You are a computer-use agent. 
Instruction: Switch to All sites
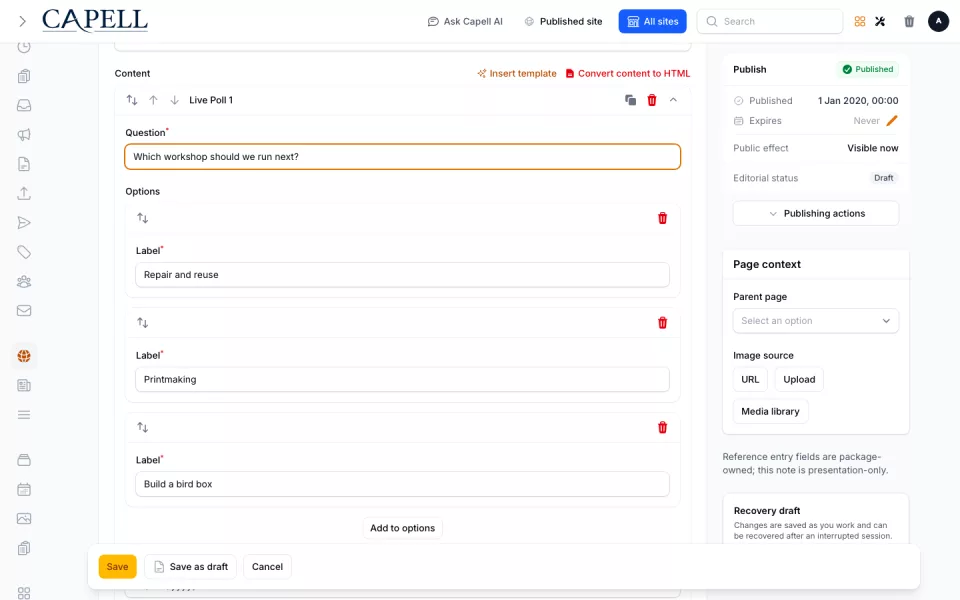652,21
